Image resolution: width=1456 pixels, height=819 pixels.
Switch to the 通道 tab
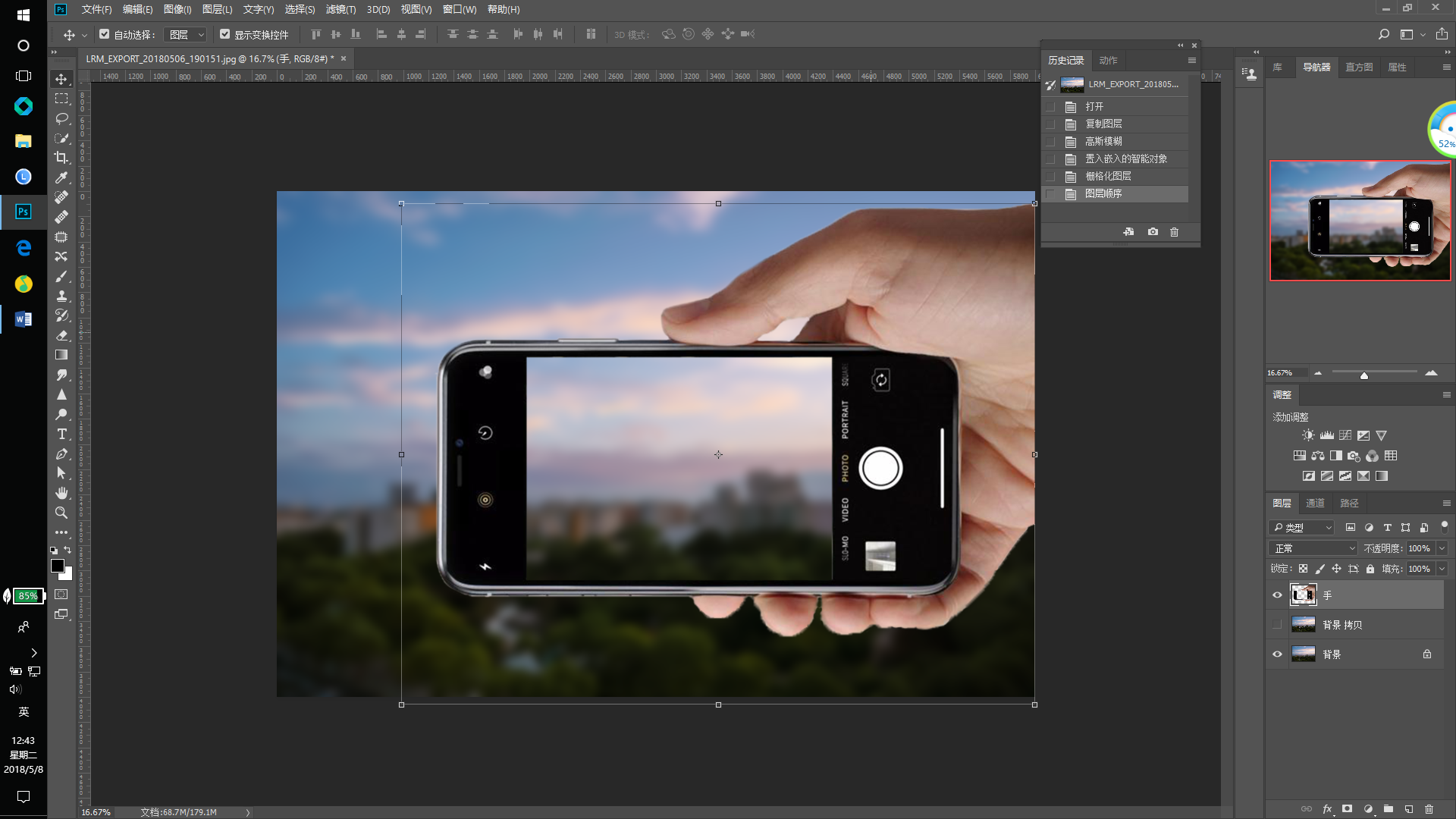[1315, 504]
